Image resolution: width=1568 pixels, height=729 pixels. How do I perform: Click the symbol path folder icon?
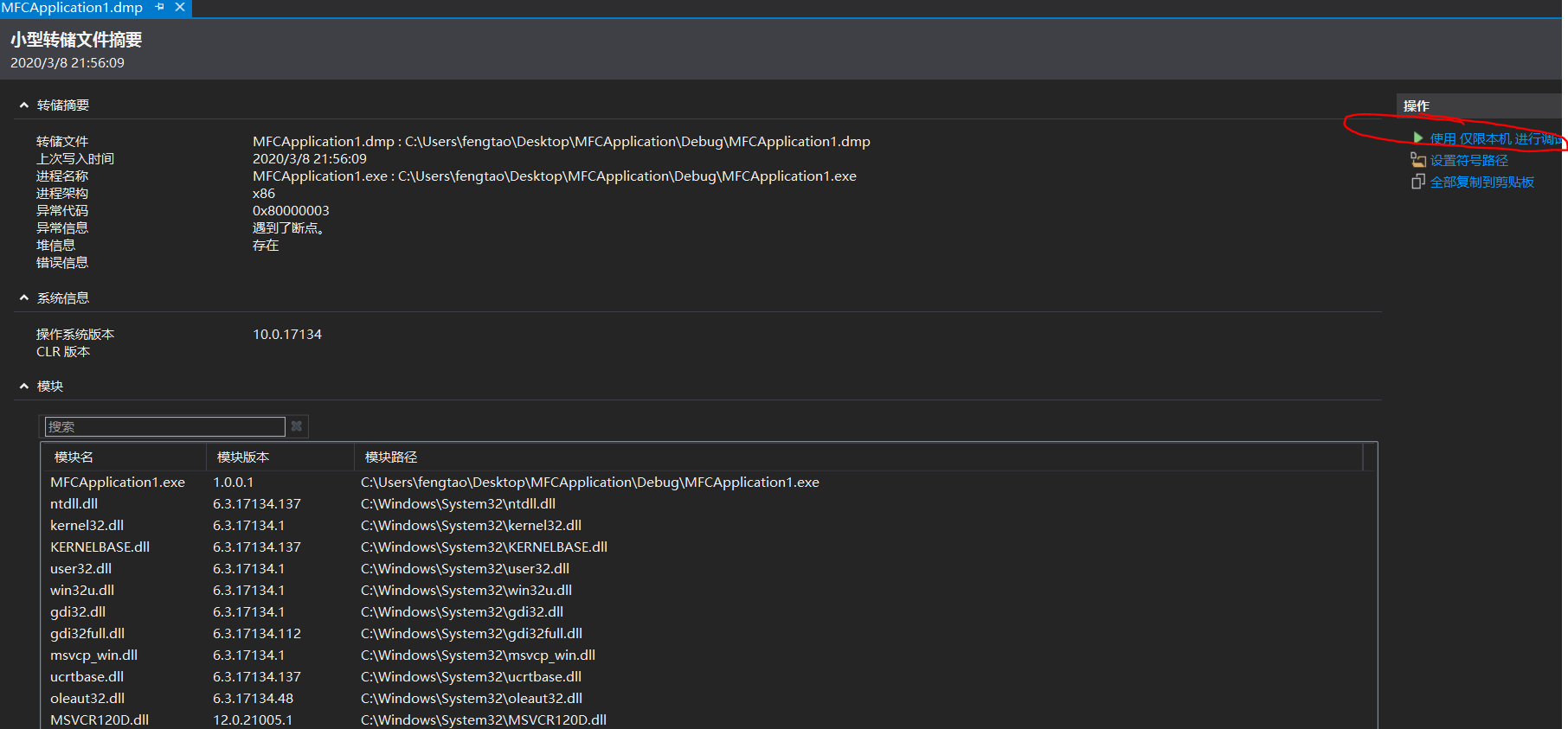point(1418,160)
